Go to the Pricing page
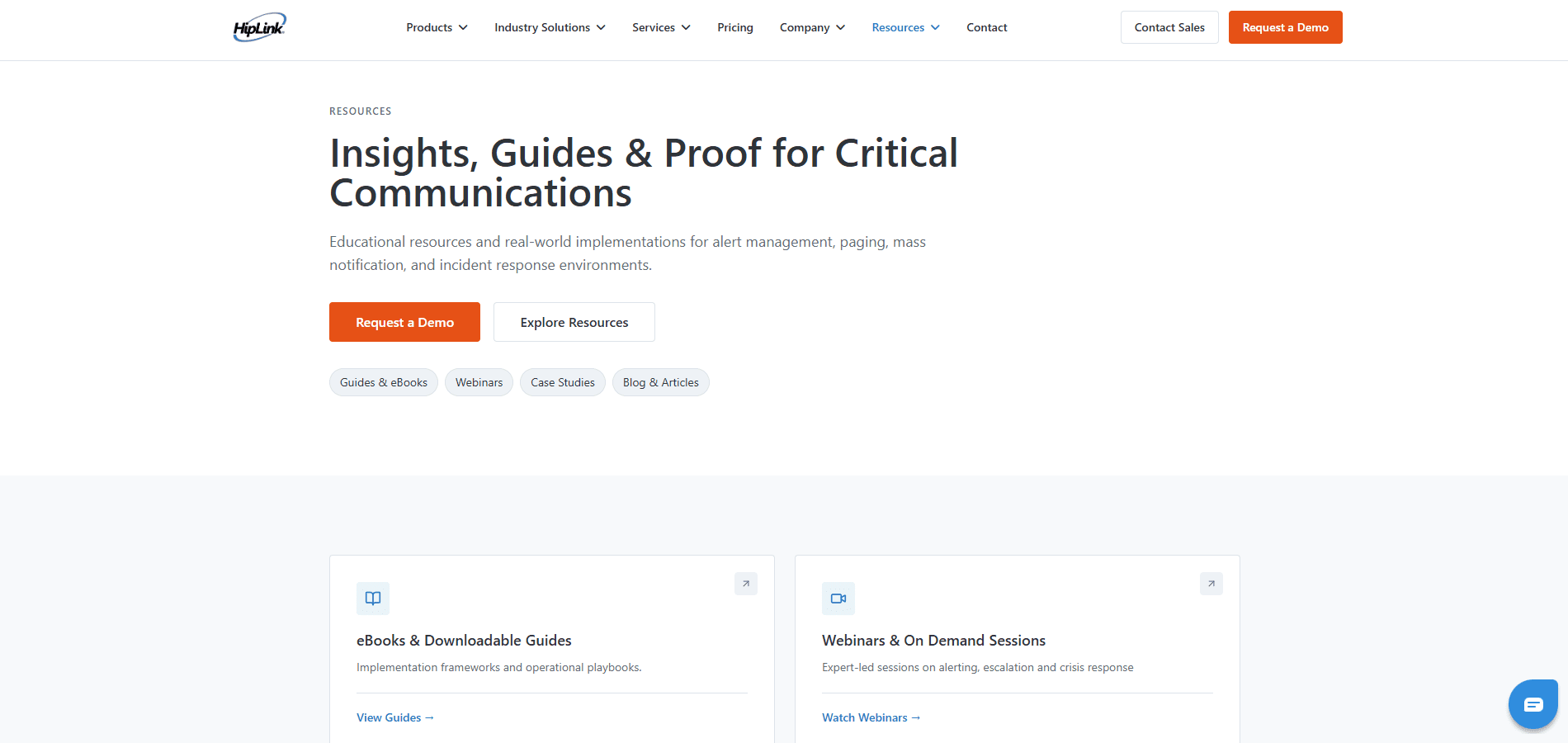 (x=735, y=27)
